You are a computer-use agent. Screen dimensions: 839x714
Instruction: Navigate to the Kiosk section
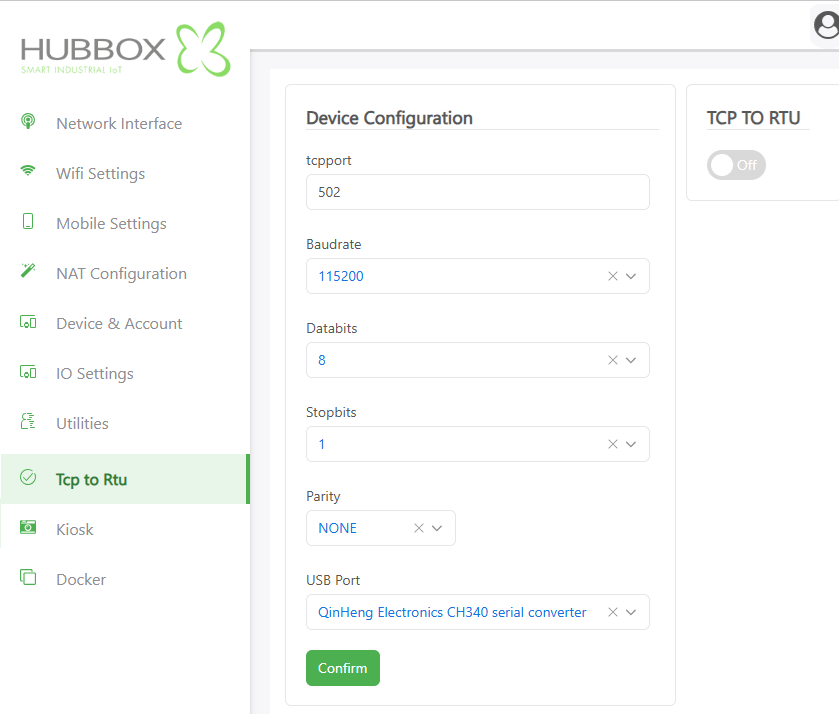coord(74,529)
